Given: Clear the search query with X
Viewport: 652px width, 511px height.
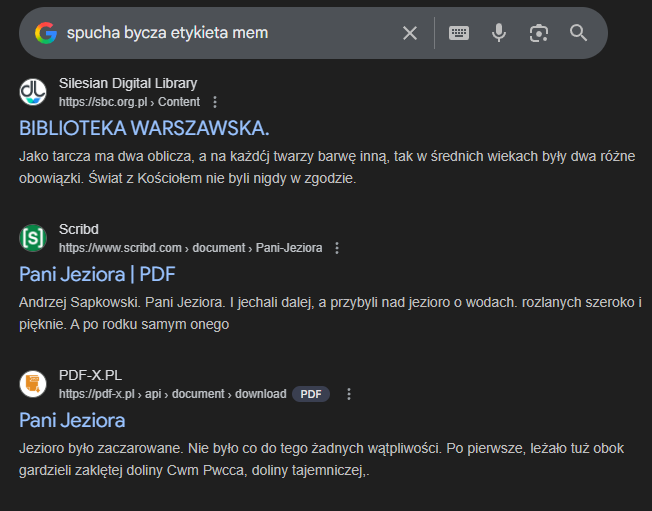Looking at the screenshot, I should tap(410, 33).
